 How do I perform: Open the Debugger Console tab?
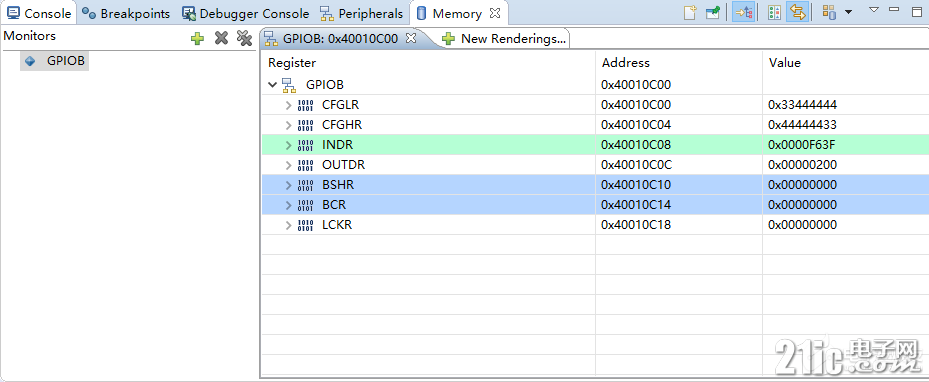[245, 13]
